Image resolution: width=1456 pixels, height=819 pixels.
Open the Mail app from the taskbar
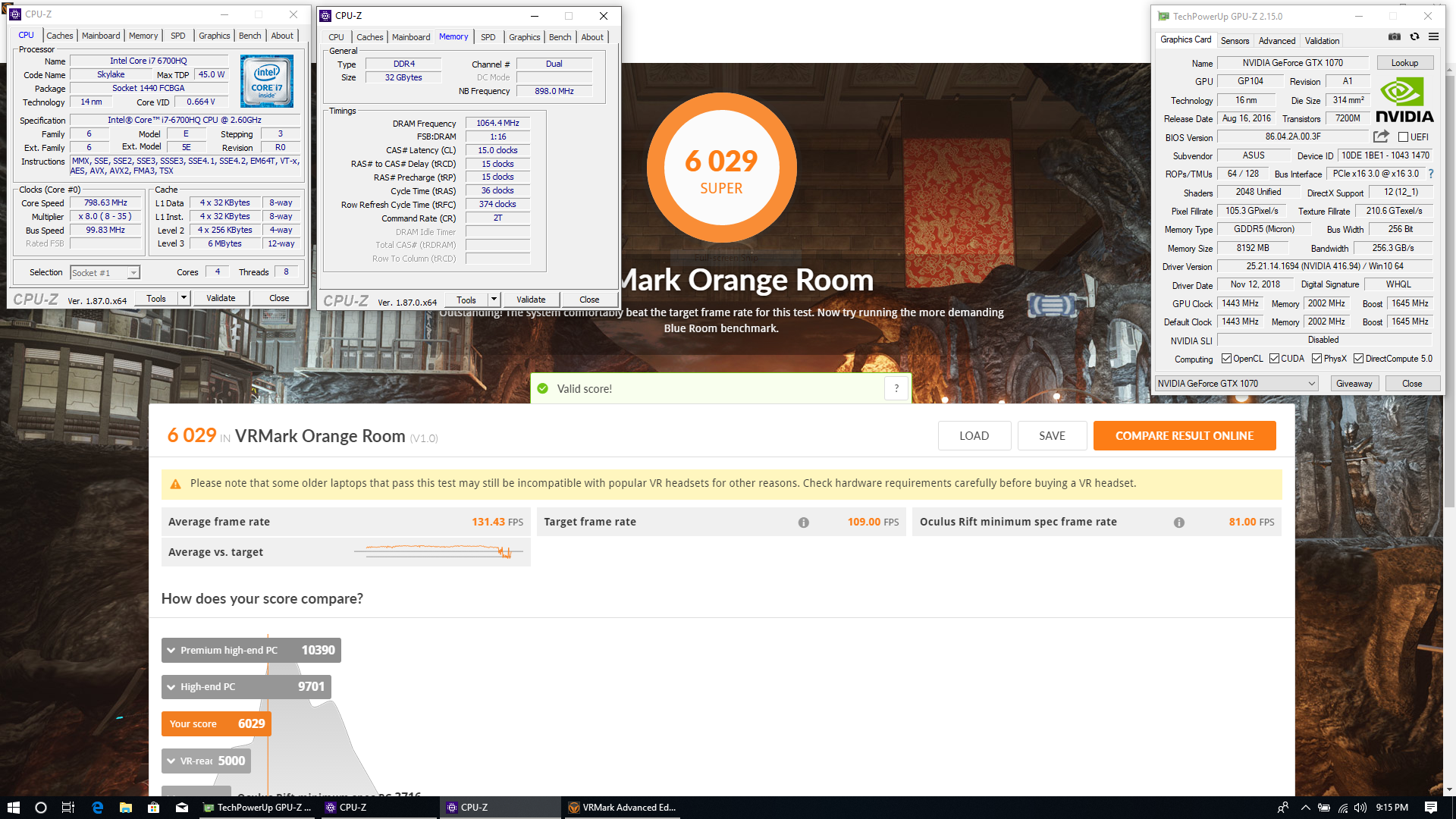[182, 808]
